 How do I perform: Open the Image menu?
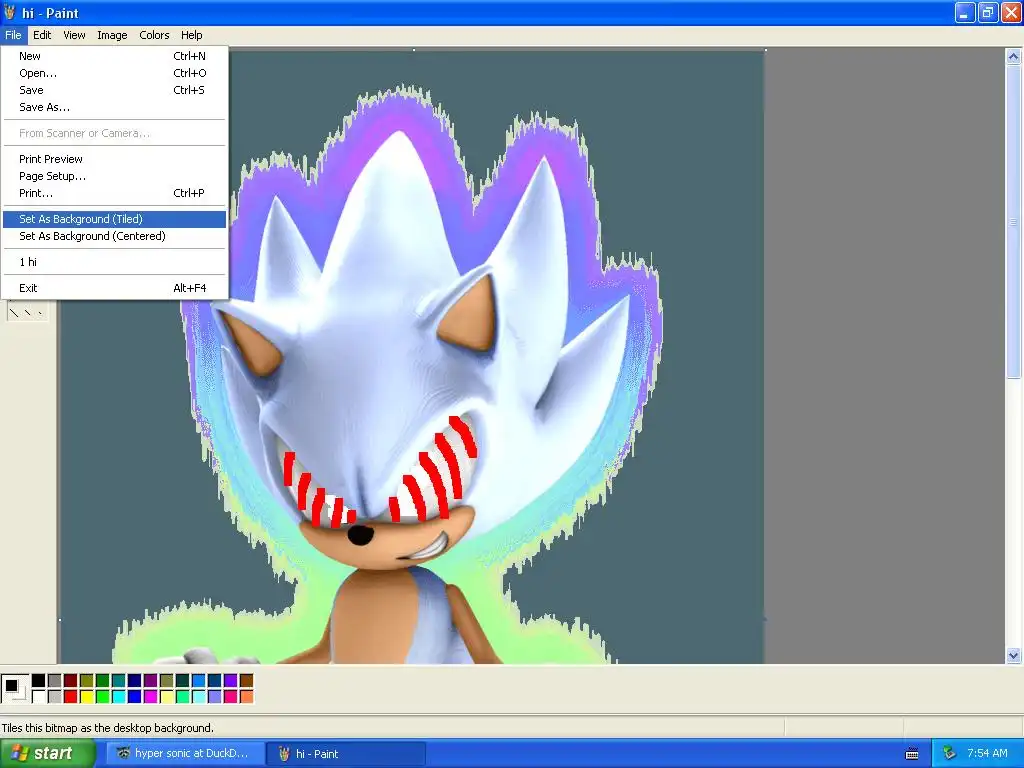tap(112, 35)
